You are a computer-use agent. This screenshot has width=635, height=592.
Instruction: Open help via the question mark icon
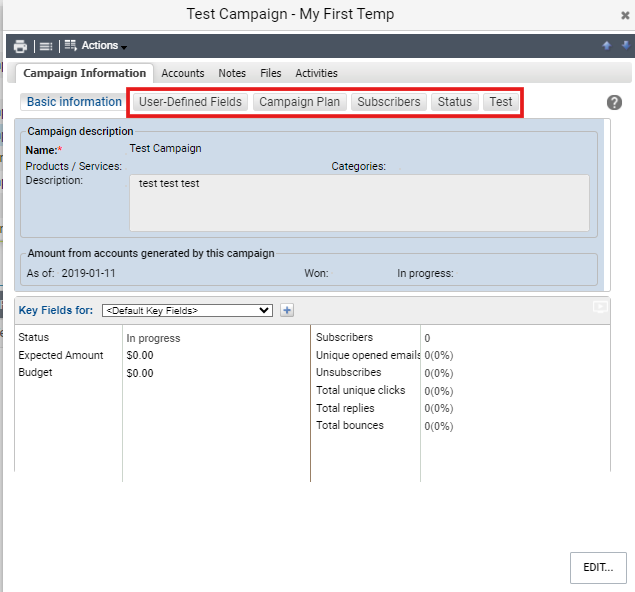tap(614, 102)
